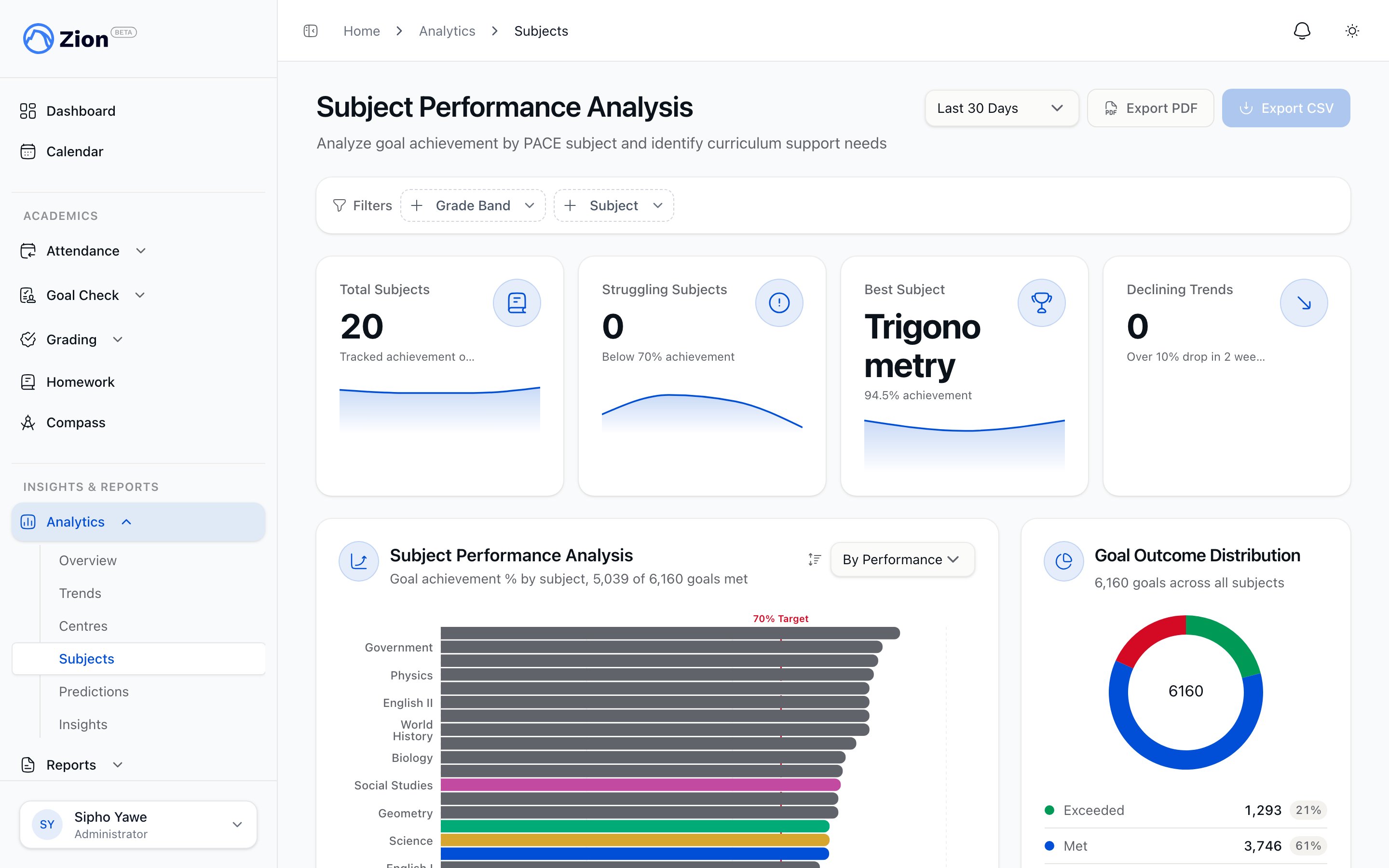This screenshot has width=1389, height=868.
Task: Toggle the sidebar panel icon
Action: [311, 31]
